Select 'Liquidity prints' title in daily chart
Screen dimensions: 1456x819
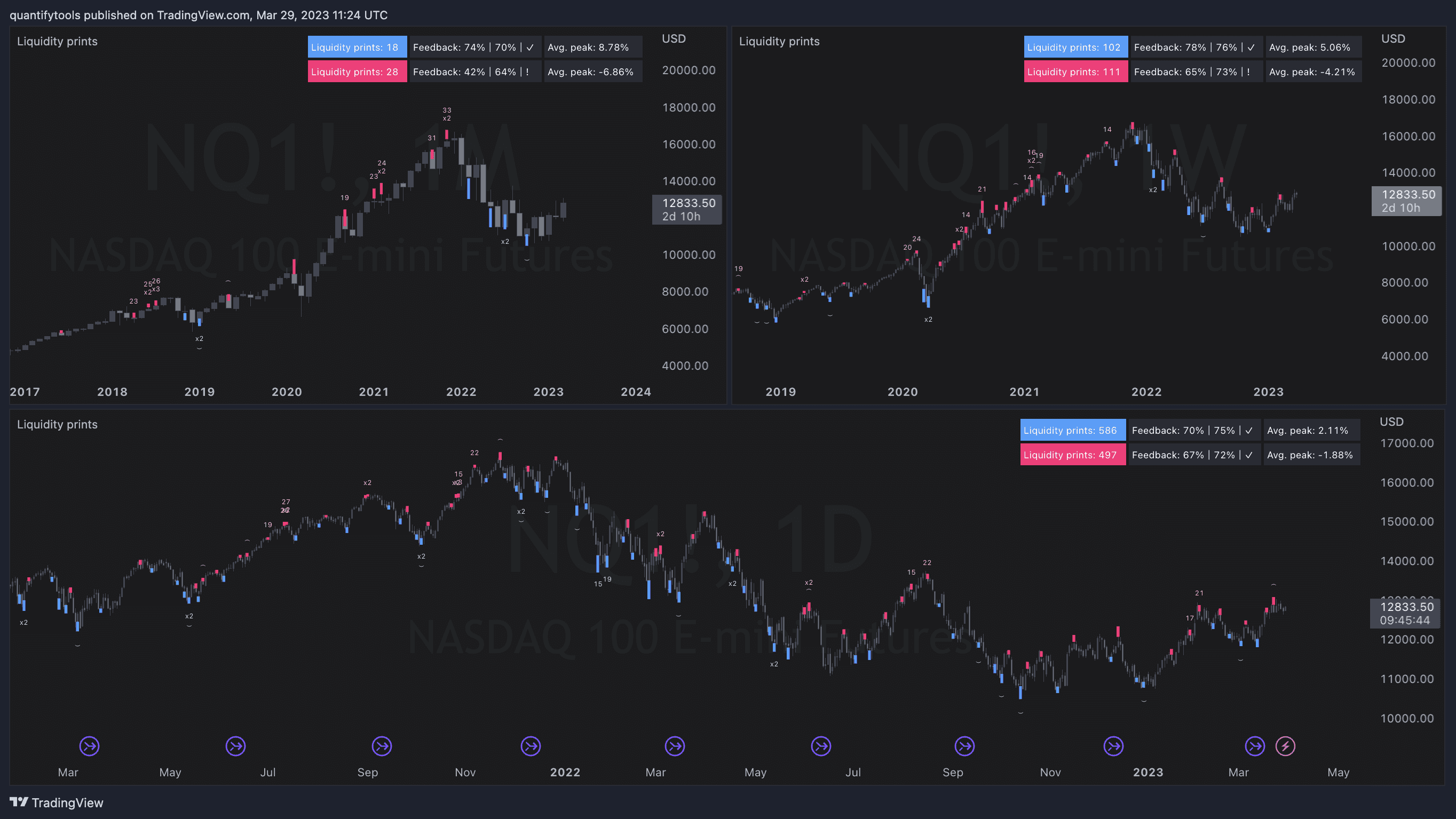point(57,425)
